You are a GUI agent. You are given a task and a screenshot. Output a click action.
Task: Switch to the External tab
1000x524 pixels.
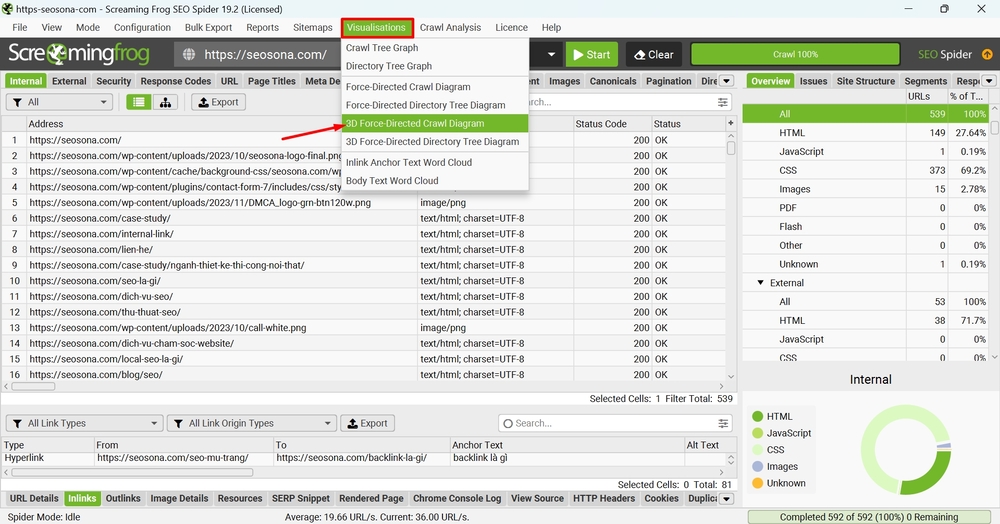[69, 81]
